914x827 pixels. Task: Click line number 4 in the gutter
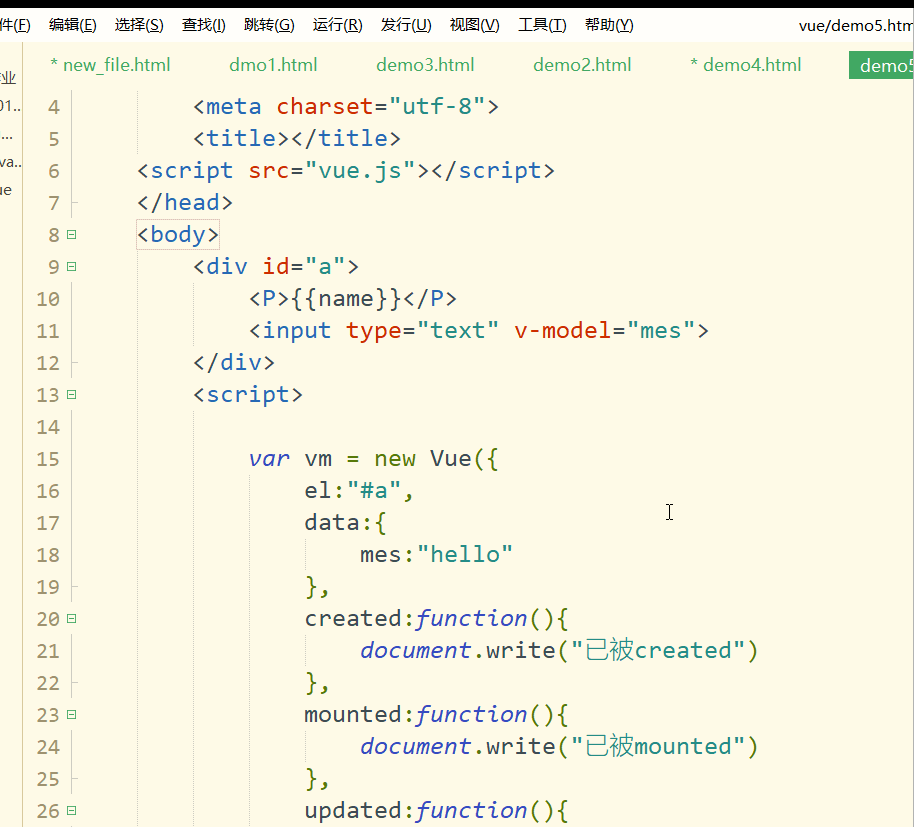pos(54,107)
